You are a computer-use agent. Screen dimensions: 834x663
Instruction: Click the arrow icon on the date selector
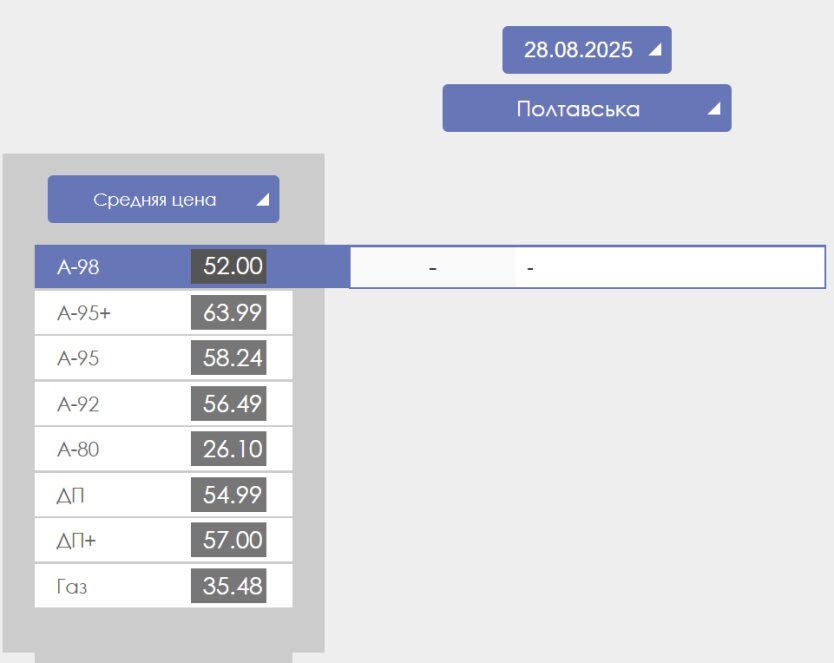[655, 50]
